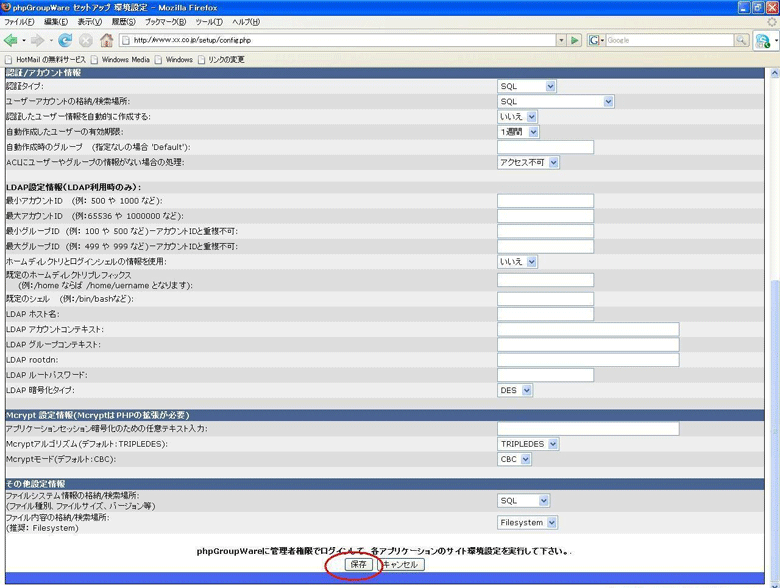Open the LDAP 暗号化タイプ DES dropdown
780x588 pixels.
[515, 391]
